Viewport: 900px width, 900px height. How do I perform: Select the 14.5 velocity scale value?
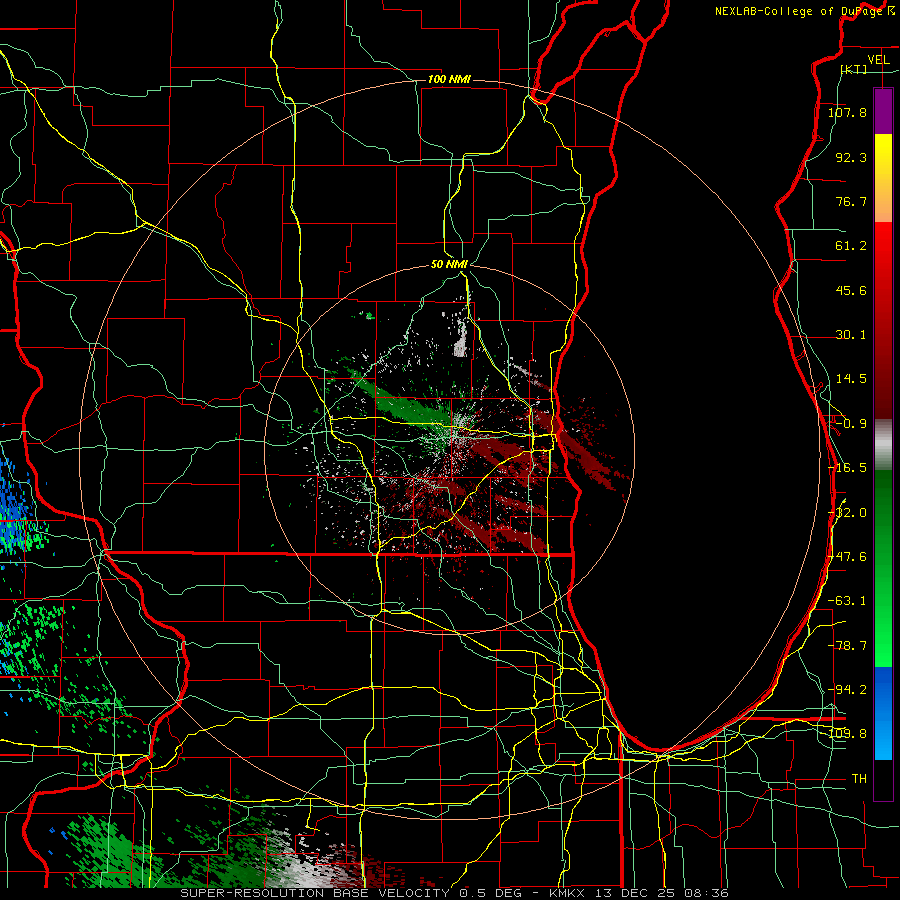[851, 378]
